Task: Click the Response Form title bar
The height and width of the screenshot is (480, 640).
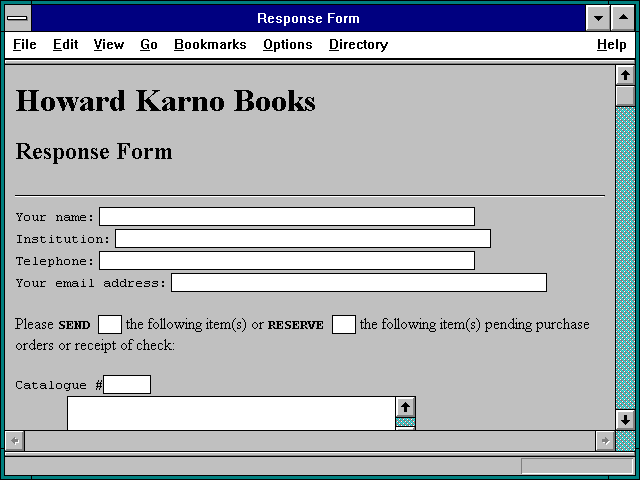Action: (308, 18)
